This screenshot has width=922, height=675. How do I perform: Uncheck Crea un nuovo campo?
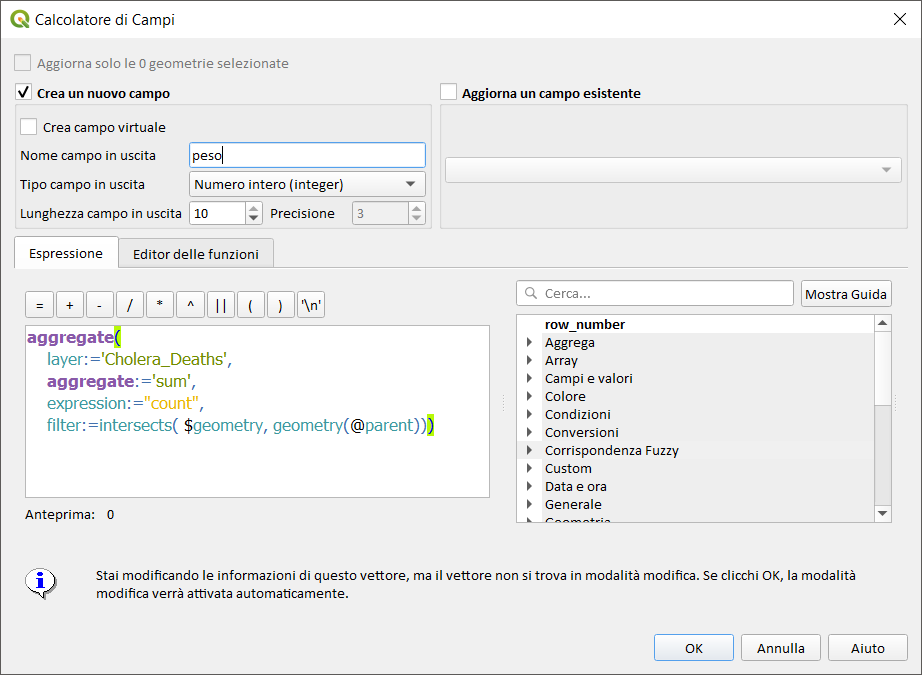25,93
